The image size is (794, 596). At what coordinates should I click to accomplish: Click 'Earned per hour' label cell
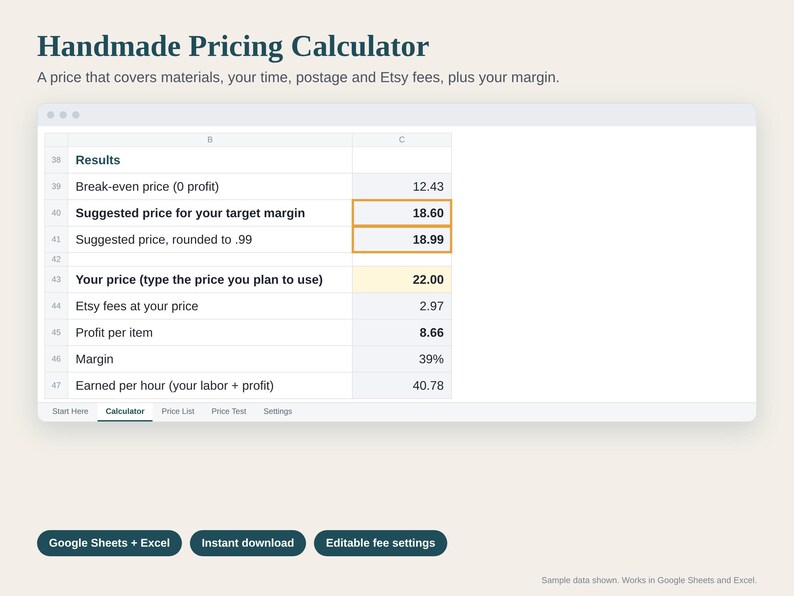point(210,385)
